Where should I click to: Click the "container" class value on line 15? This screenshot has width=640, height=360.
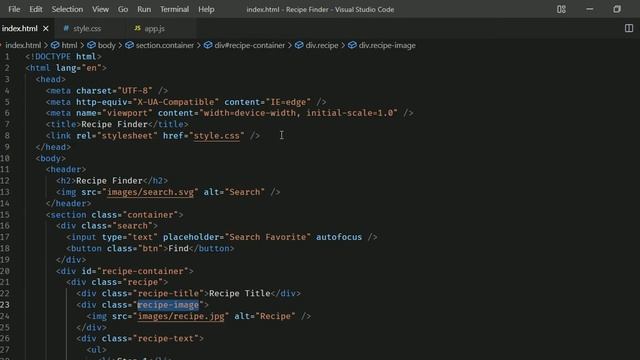click(x=150, y=214)
